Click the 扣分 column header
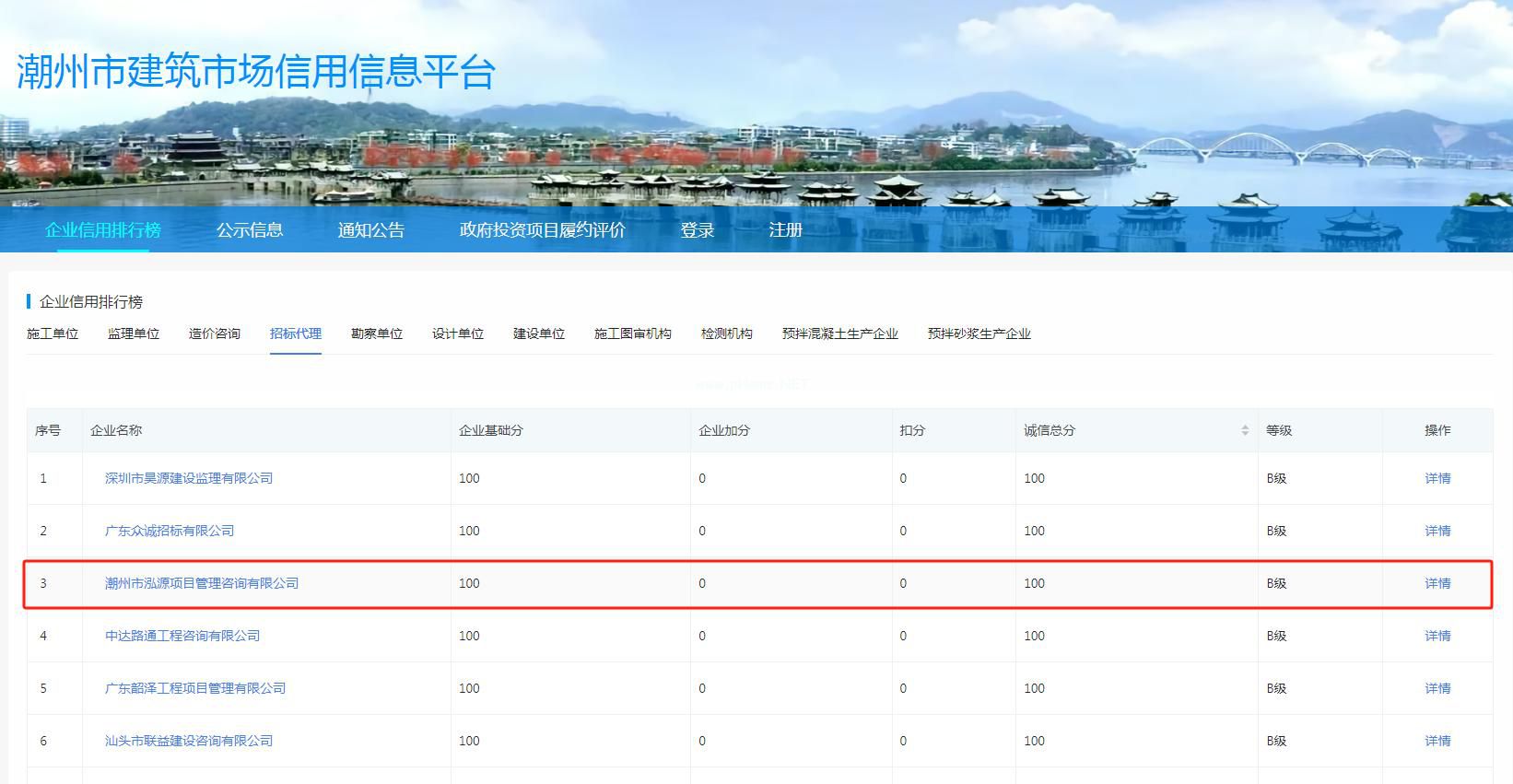1513x784 pixels. [x=912, y=430]
